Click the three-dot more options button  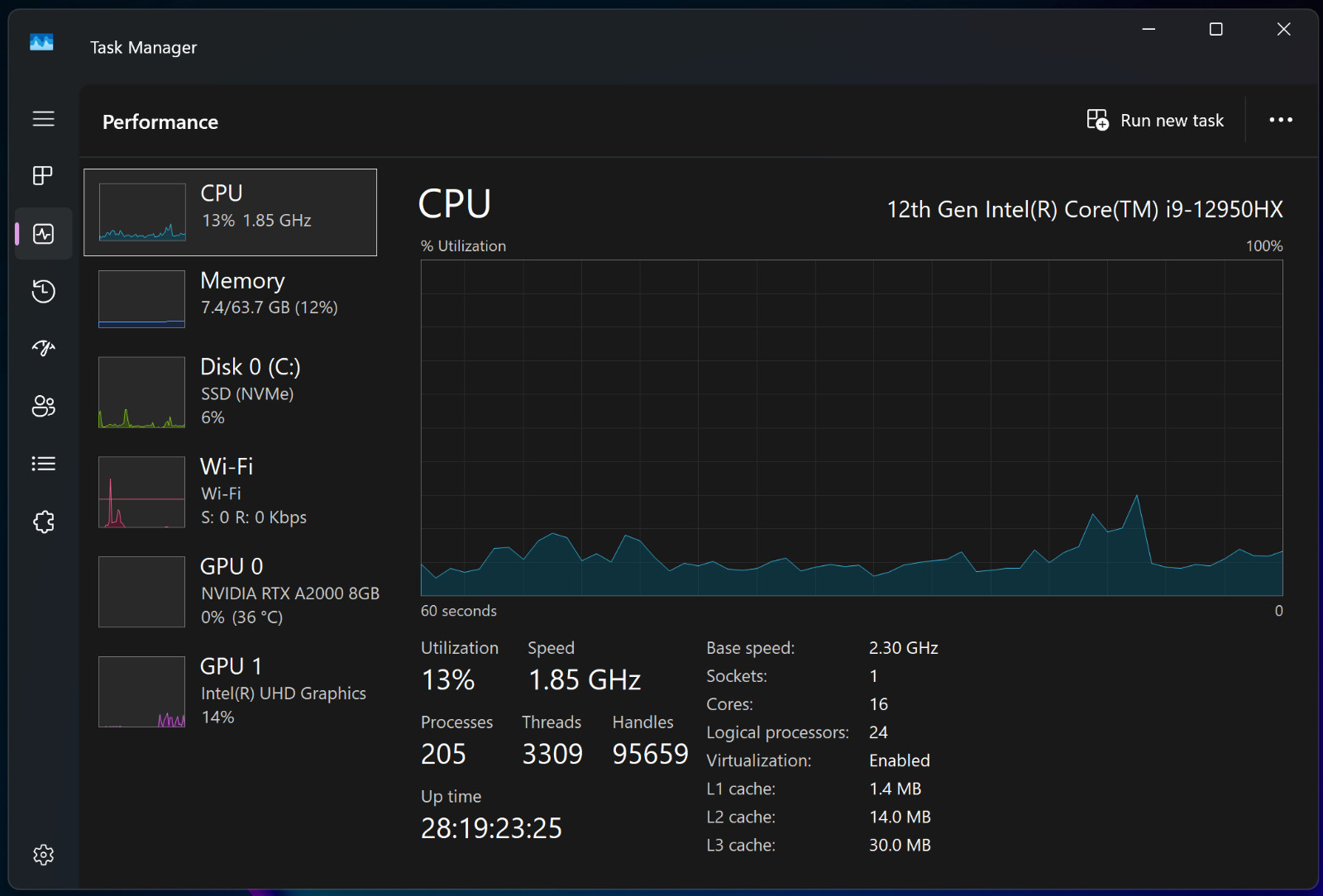(1281, 120)
